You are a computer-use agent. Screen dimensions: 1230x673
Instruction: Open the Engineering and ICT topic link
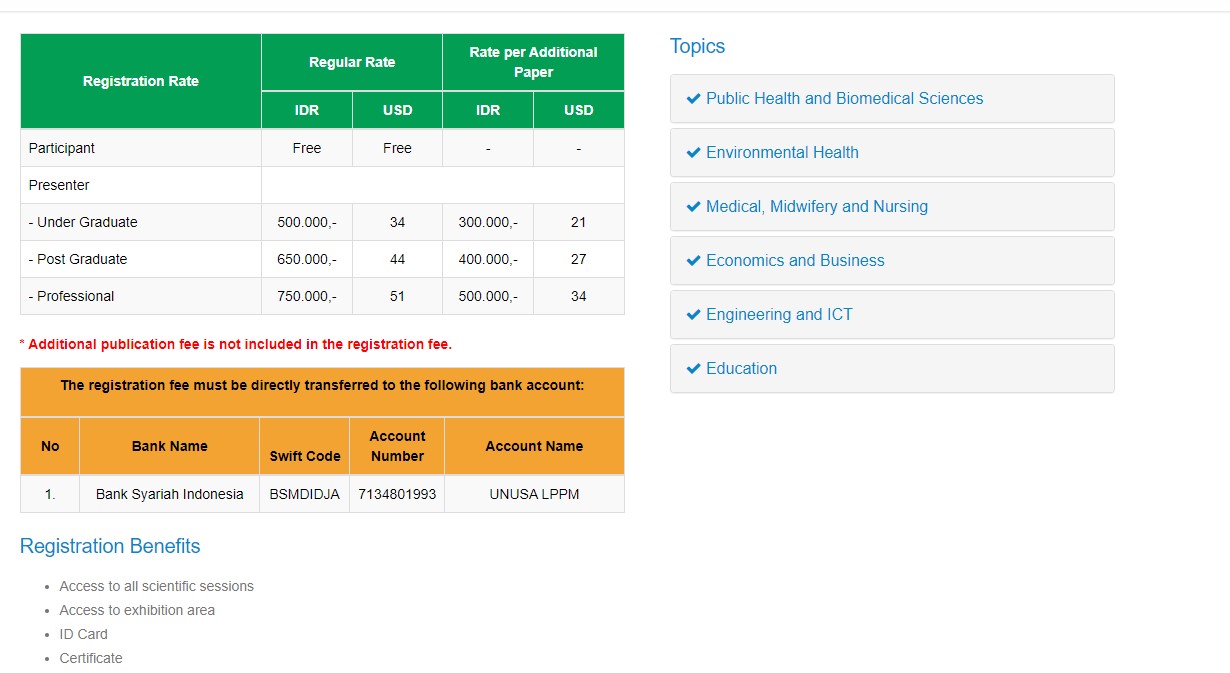pyautogui.click(x=779, y=315)
